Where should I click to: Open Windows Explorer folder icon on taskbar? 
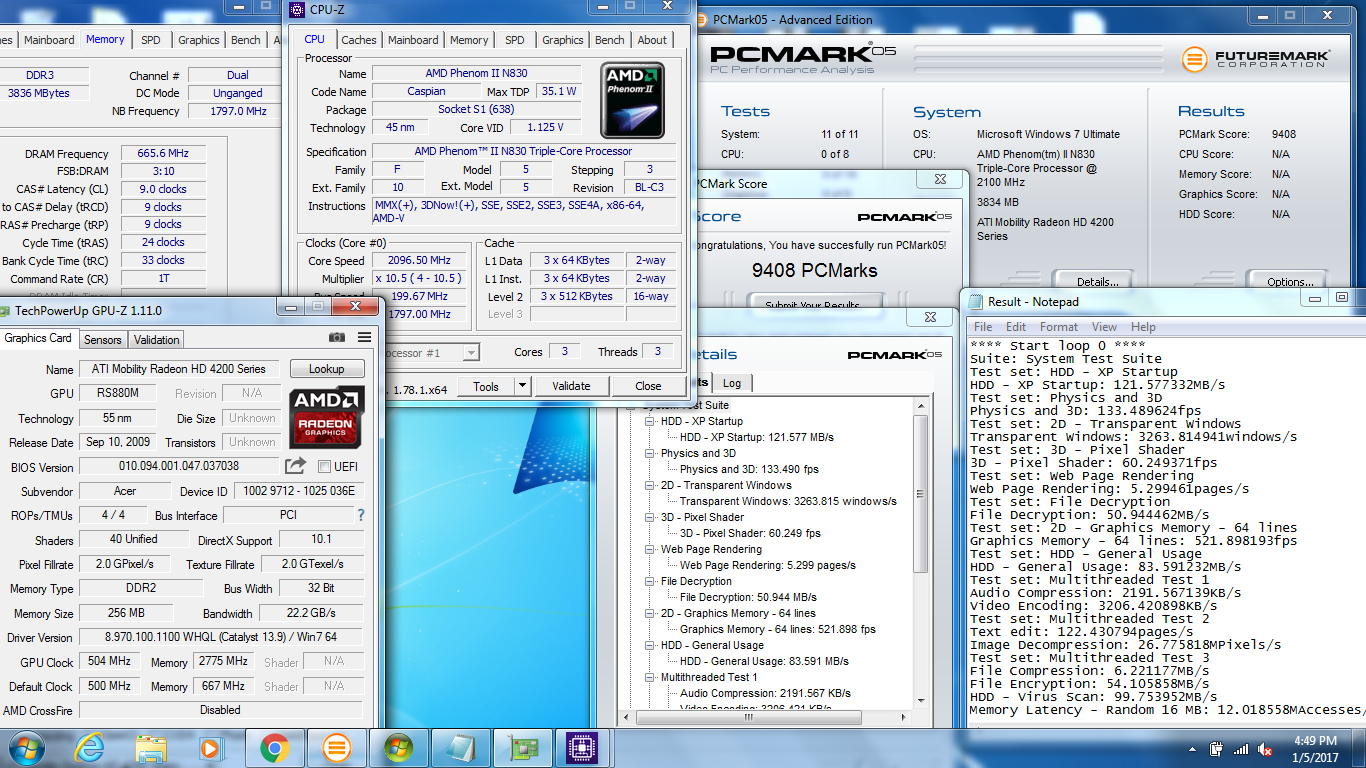(x=151, y=747)
